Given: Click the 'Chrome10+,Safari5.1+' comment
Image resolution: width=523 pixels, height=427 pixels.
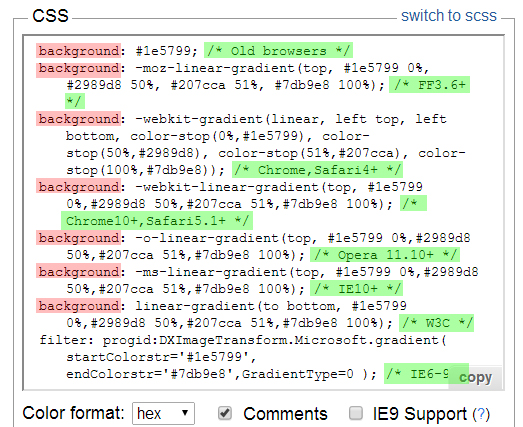Looking at the screenshot, I should click(x=157, y=221).
